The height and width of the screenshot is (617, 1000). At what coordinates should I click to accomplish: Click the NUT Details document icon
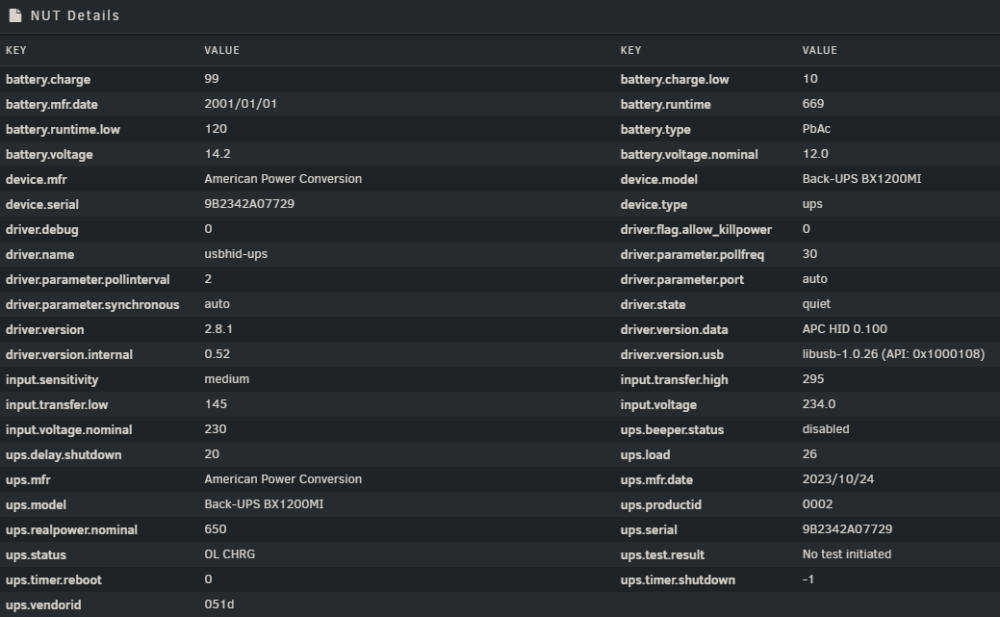15,15
